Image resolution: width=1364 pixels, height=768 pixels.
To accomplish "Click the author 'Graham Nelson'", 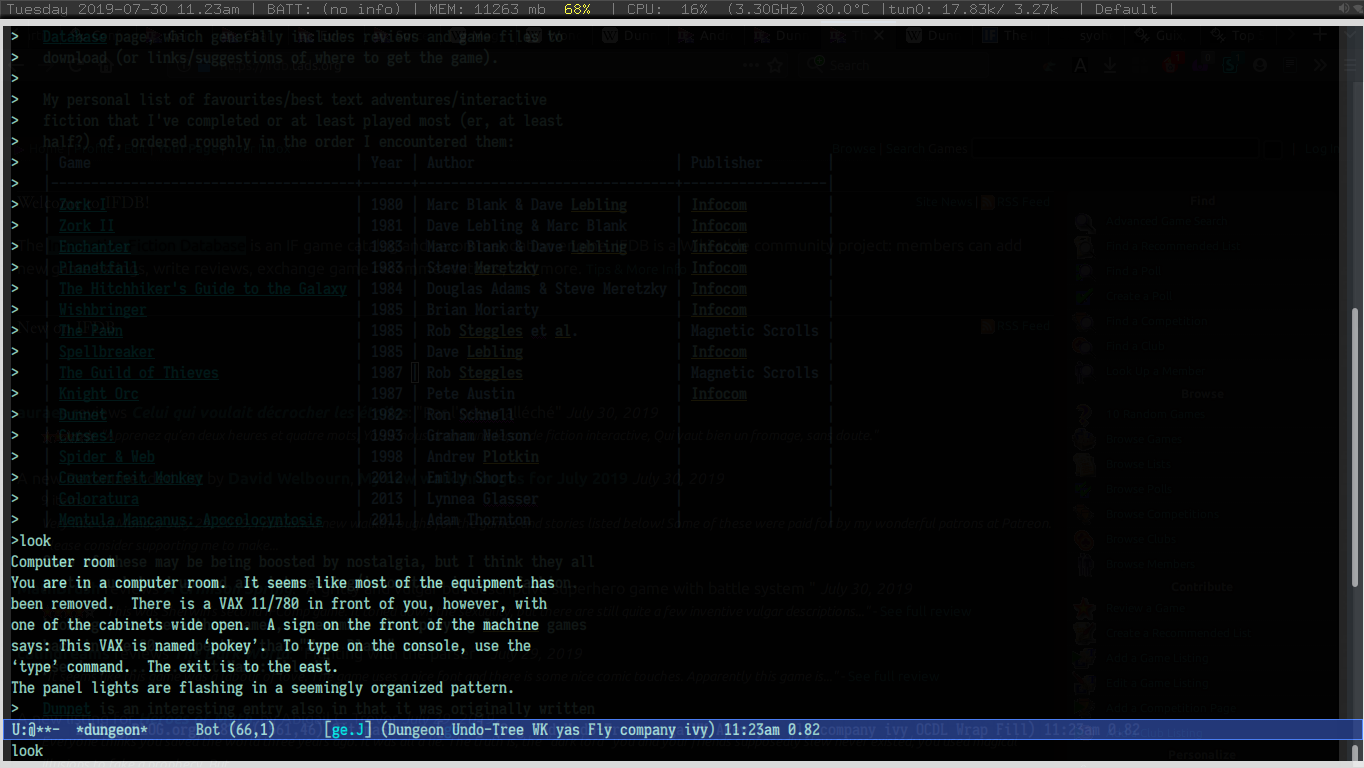I will pyautogui.click(x=479, y=435).
